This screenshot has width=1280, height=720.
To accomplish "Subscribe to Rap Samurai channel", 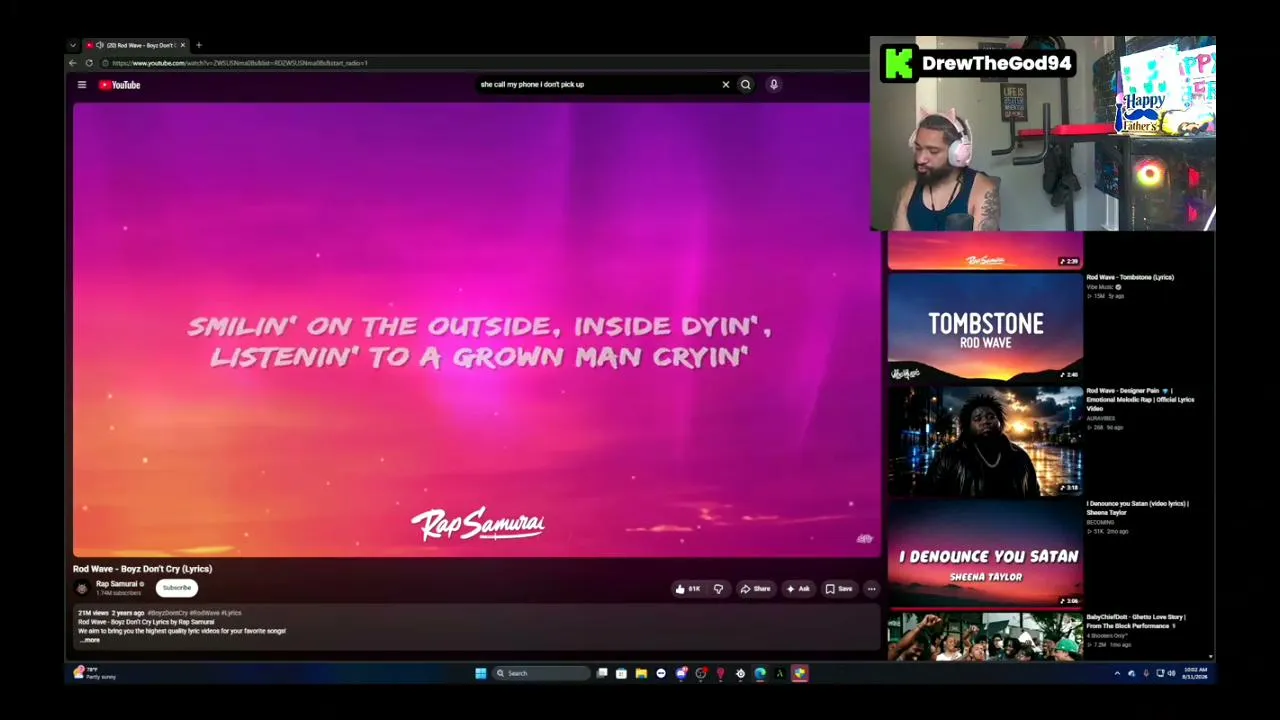I will coord(176,588).
